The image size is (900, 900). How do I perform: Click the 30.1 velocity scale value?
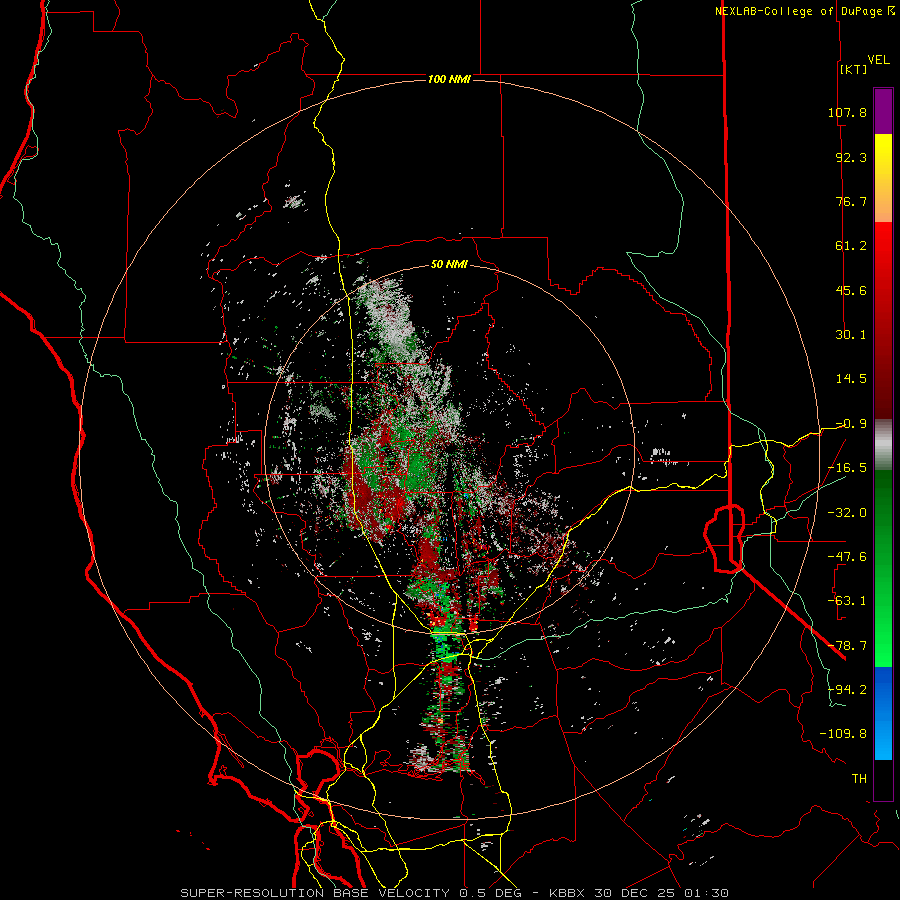(x=851, y=335)
